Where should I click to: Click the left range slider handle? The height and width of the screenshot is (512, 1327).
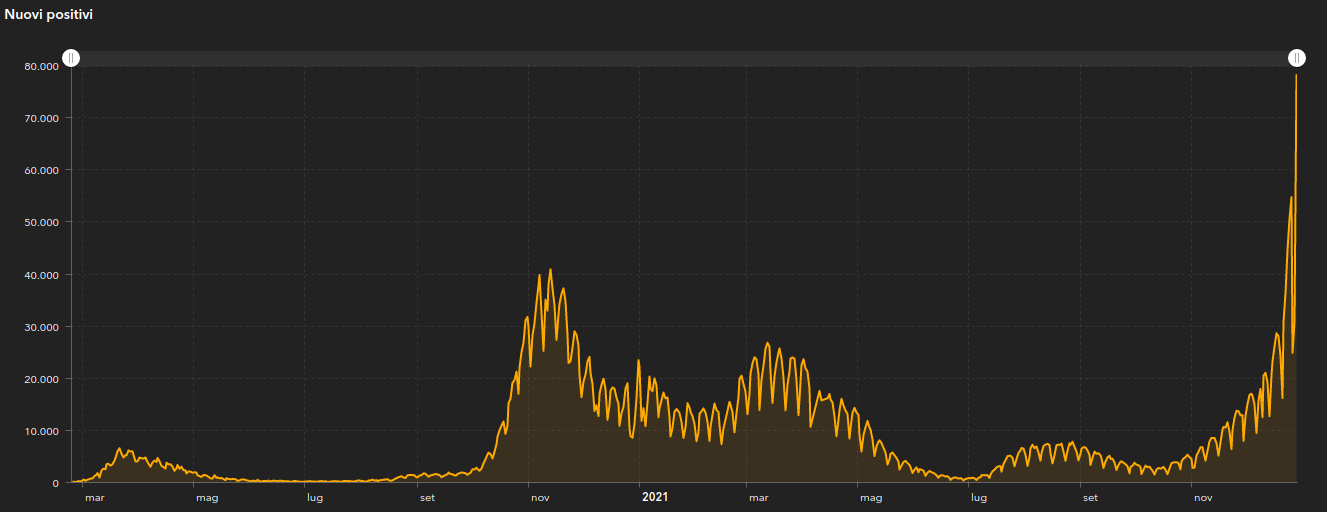tap(72, 58)
